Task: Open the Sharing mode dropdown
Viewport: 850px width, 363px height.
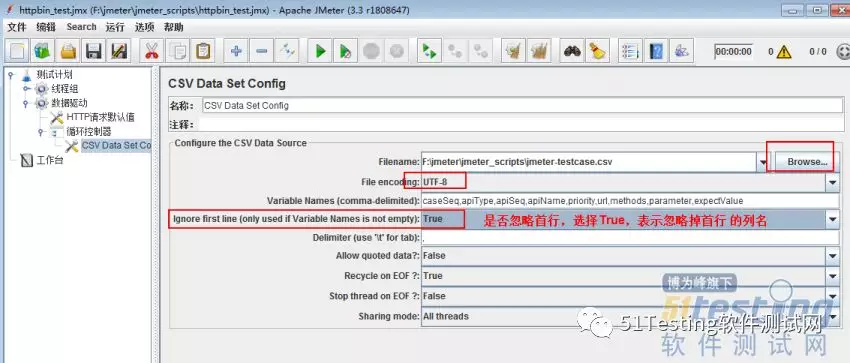Action: [833, 316]
